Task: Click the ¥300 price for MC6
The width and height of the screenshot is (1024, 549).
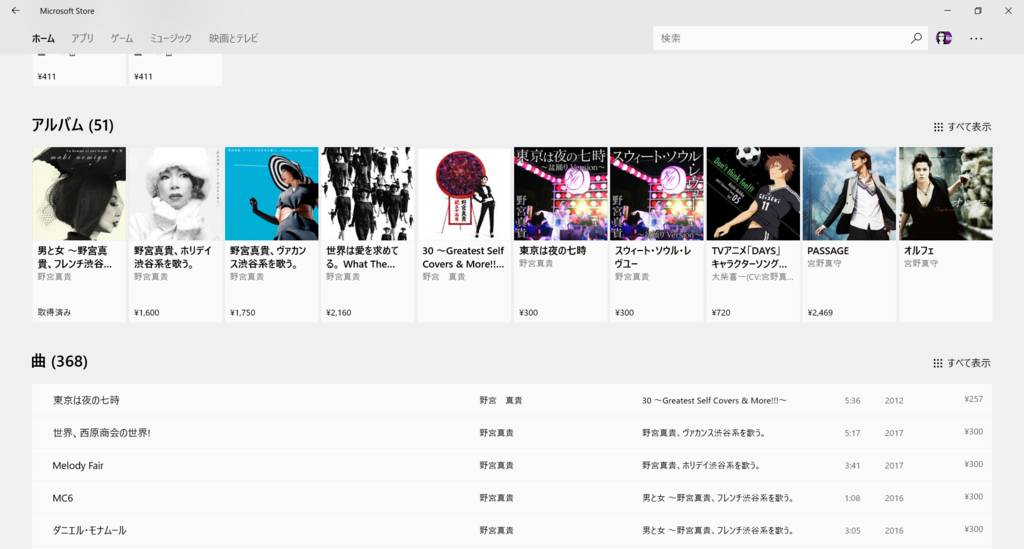Action: click(x=974, y=497)
